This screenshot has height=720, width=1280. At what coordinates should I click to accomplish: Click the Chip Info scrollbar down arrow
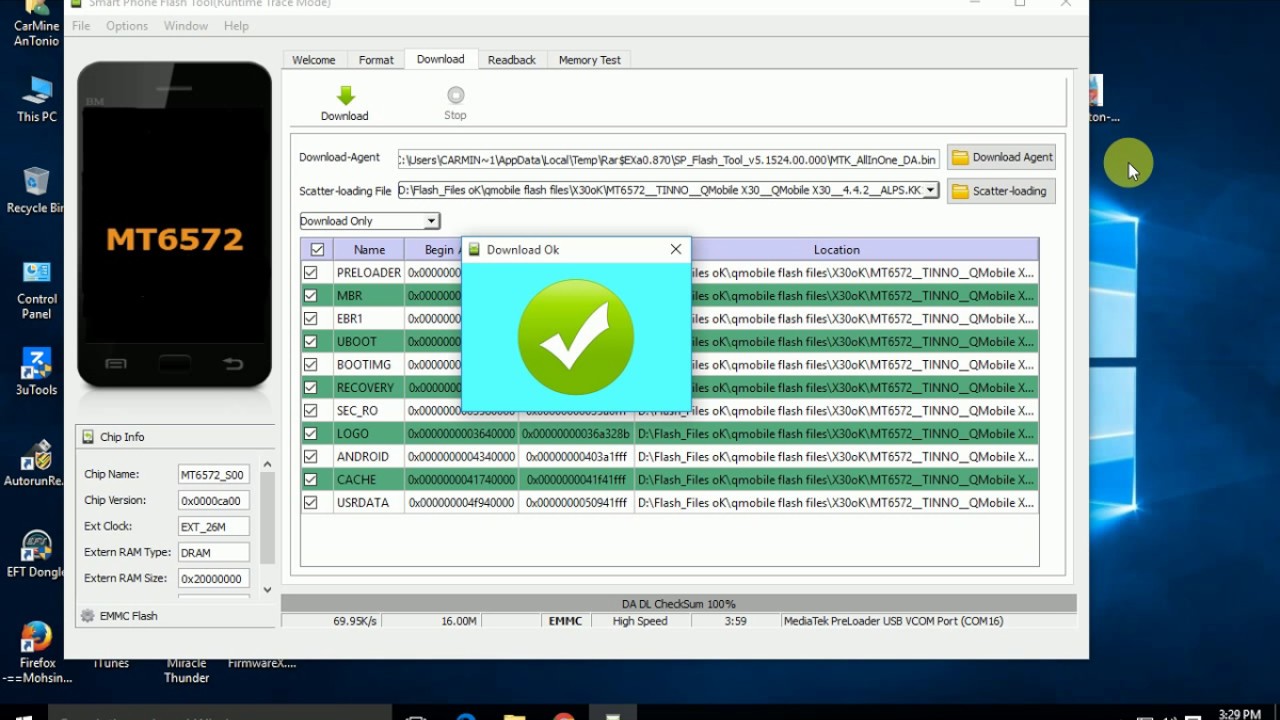tap(267, 590)
